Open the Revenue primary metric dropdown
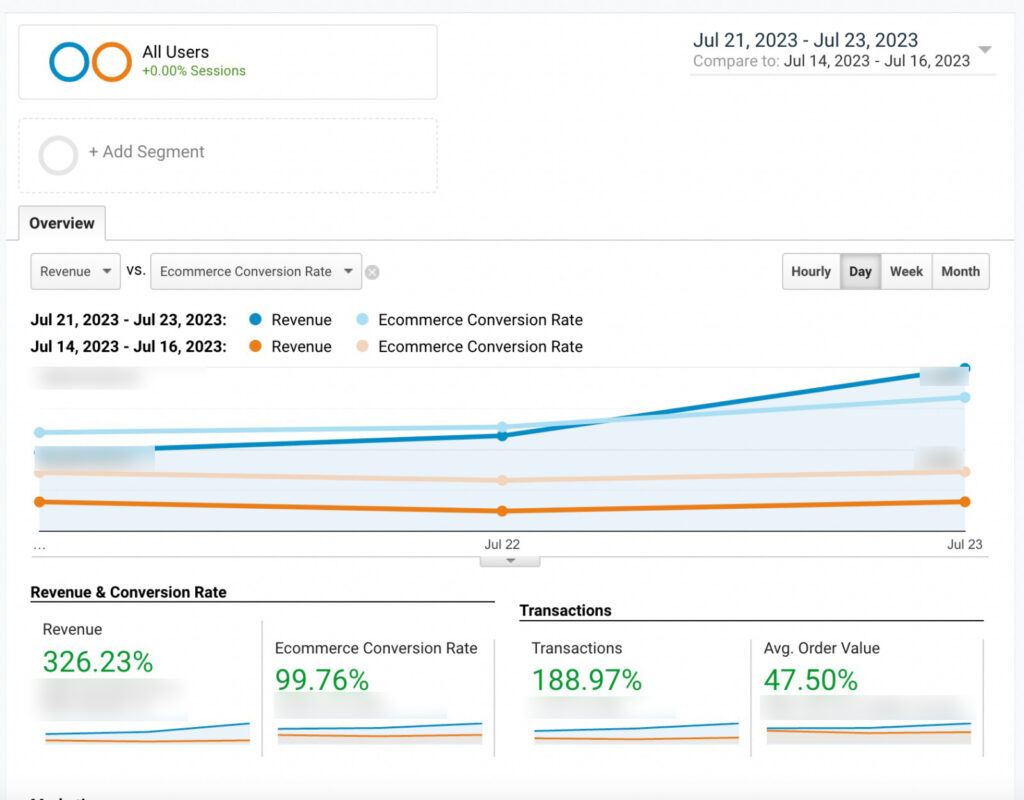 click(76, 272)
